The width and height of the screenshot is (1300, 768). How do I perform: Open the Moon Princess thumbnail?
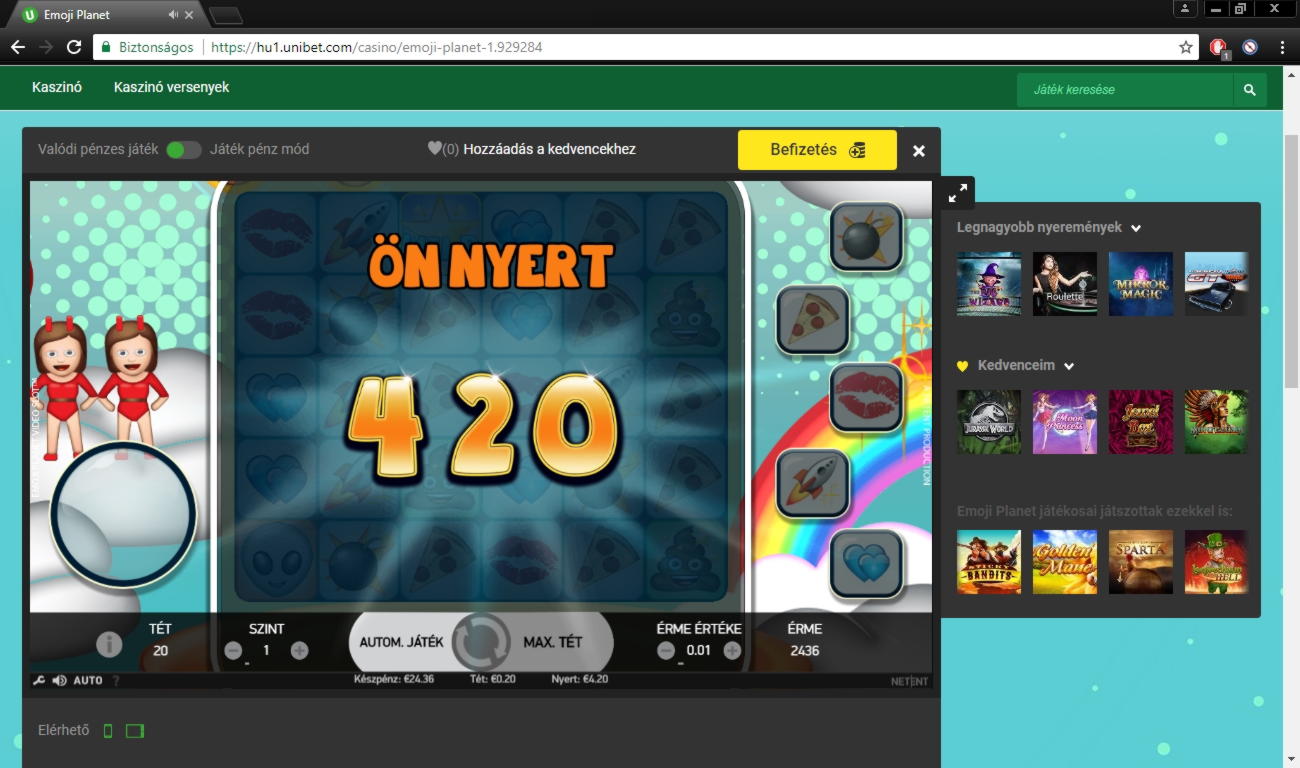pos(1065,422)
